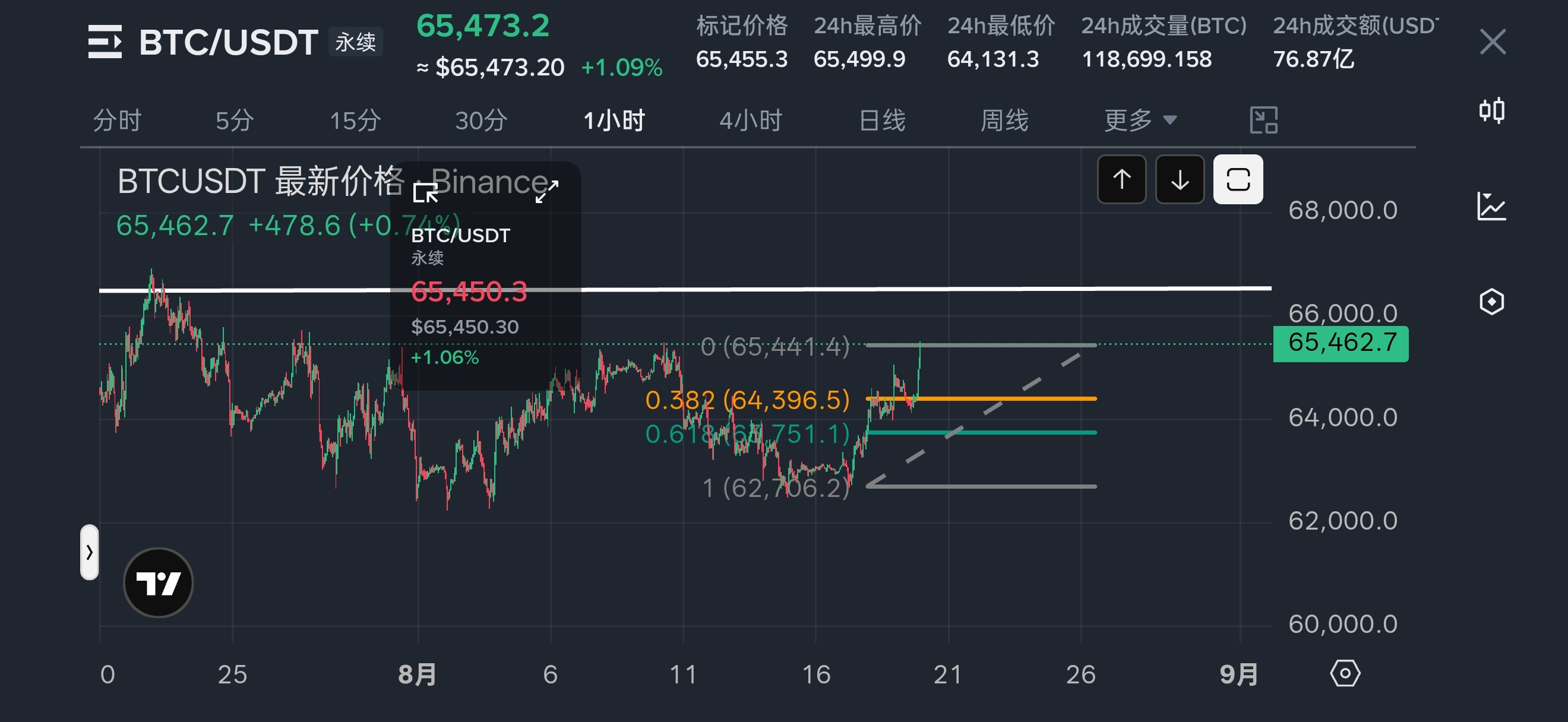
Task: Open the chart layout icon beside 更多
Action: click(x=1264, y=120)
